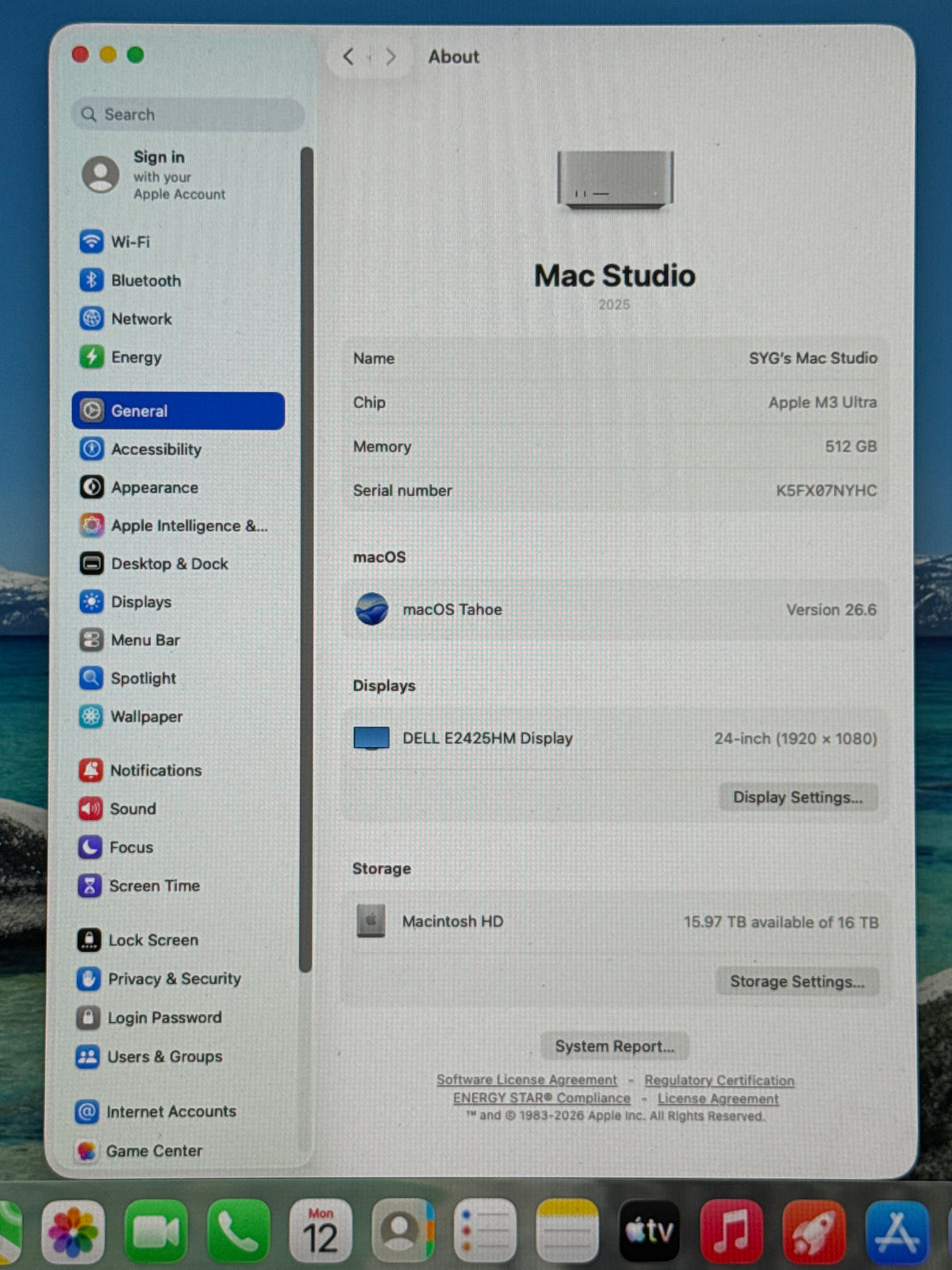Image resolution: width=952 pixels, height=1270 pixels.
Task: Open Spotlight settings
Action: 128,678
